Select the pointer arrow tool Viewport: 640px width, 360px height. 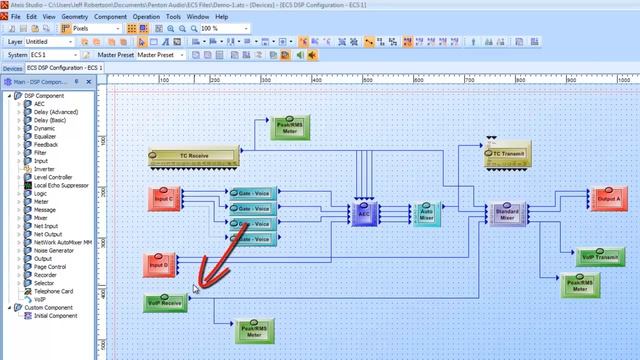[142, 42]
